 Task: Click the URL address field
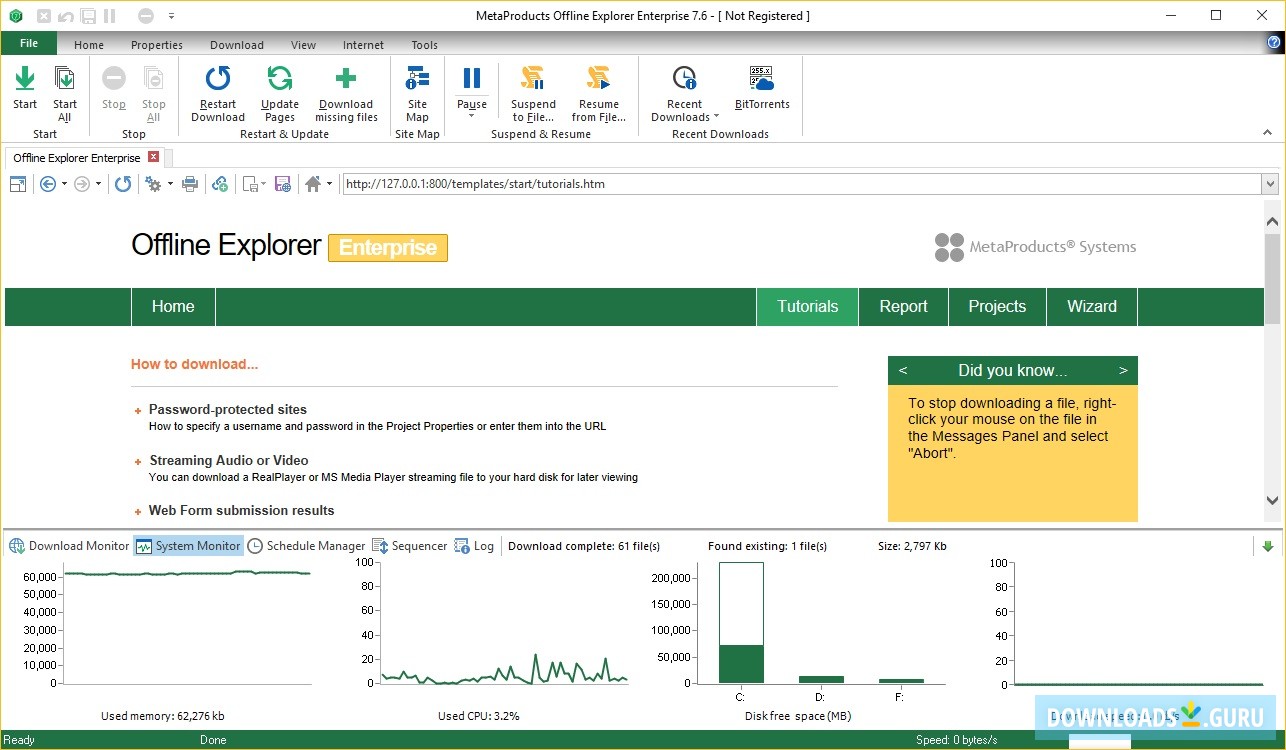801,184
